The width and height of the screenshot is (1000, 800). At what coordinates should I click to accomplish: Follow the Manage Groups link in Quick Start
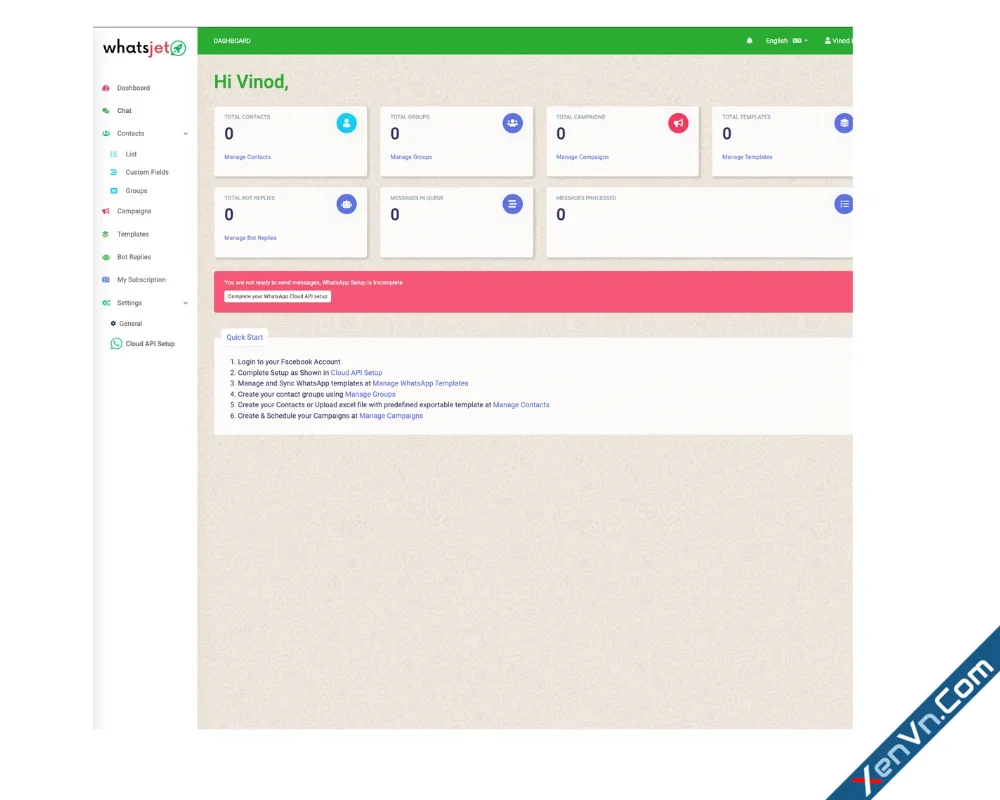[x=370, y=393]
